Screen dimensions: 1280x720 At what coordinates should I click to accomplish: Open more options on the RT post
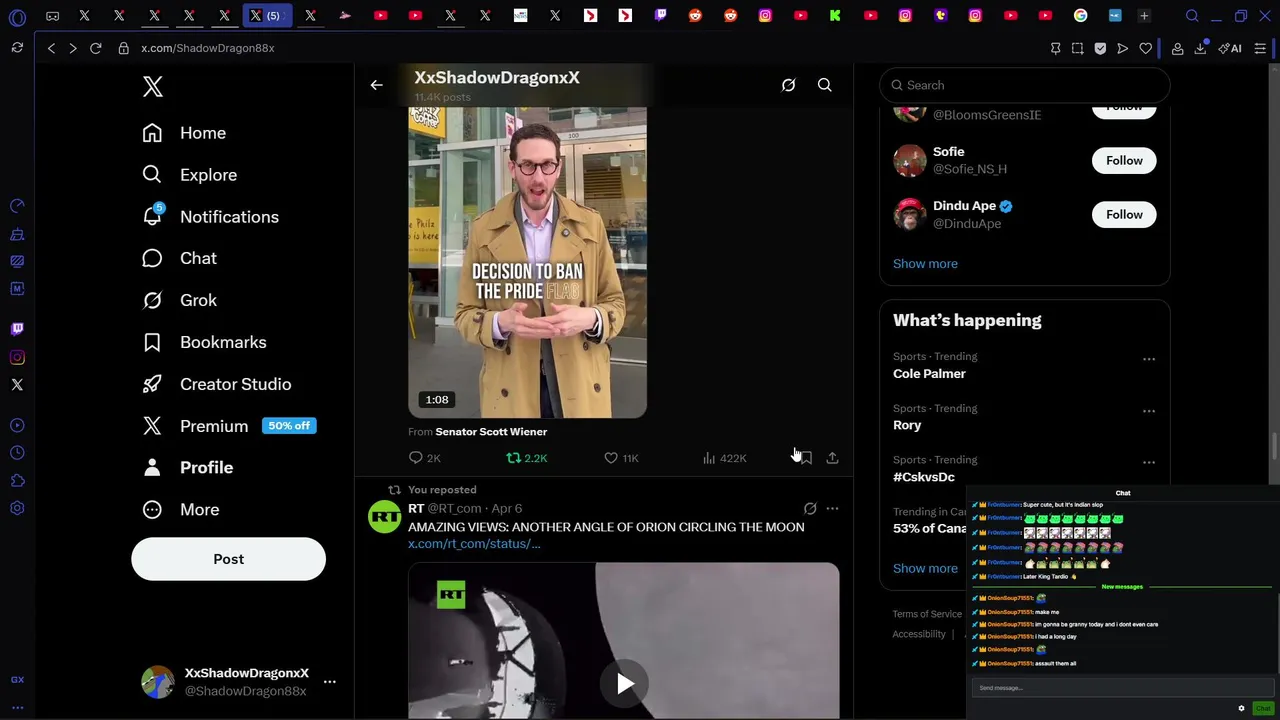point(832,509)
